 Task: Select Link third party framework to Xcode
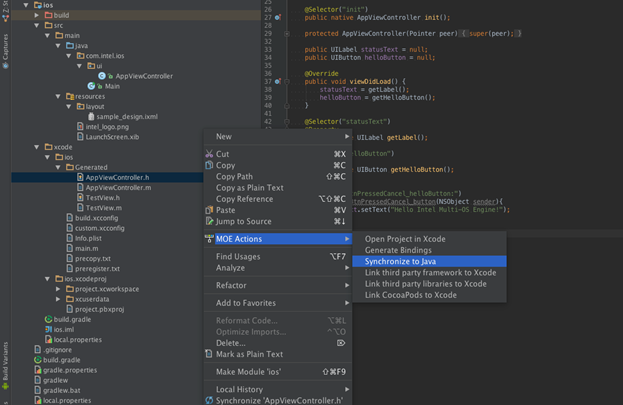[x=429, y=273]
